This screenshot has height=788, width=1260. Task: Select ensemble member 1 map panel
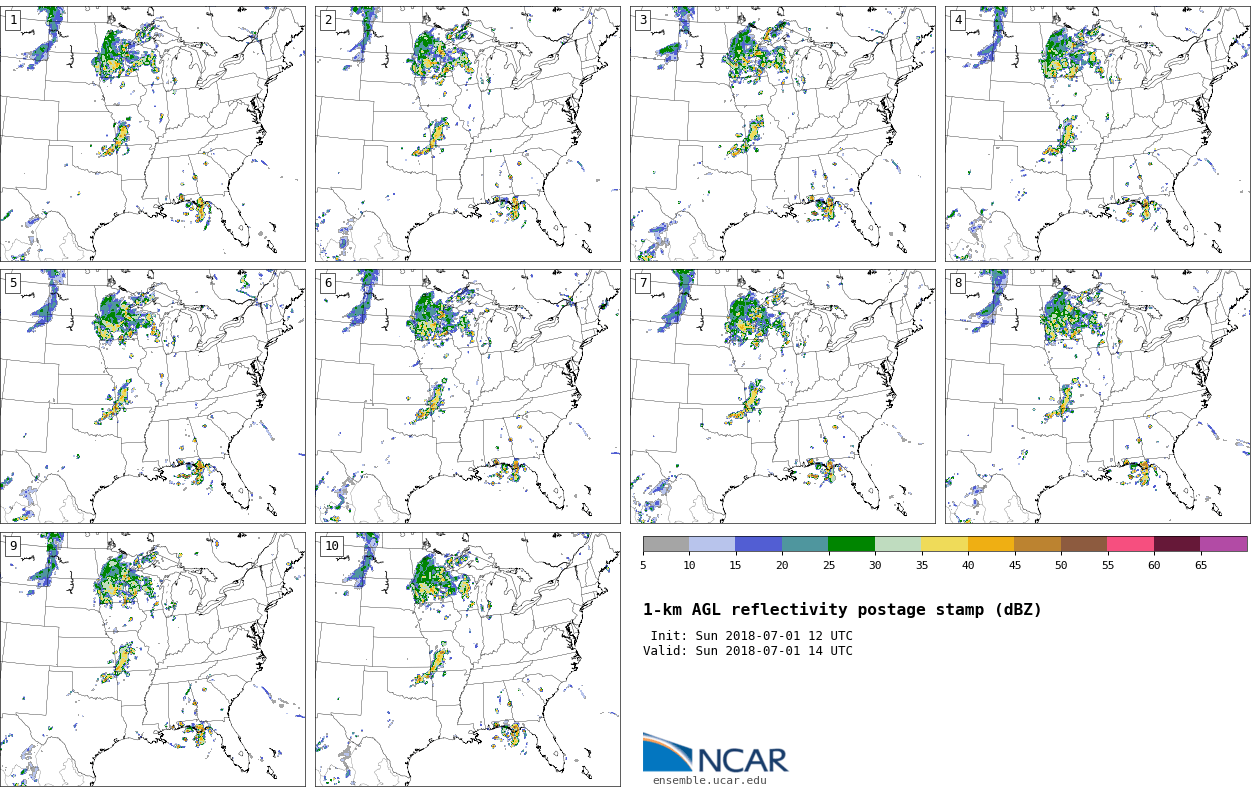153,134
